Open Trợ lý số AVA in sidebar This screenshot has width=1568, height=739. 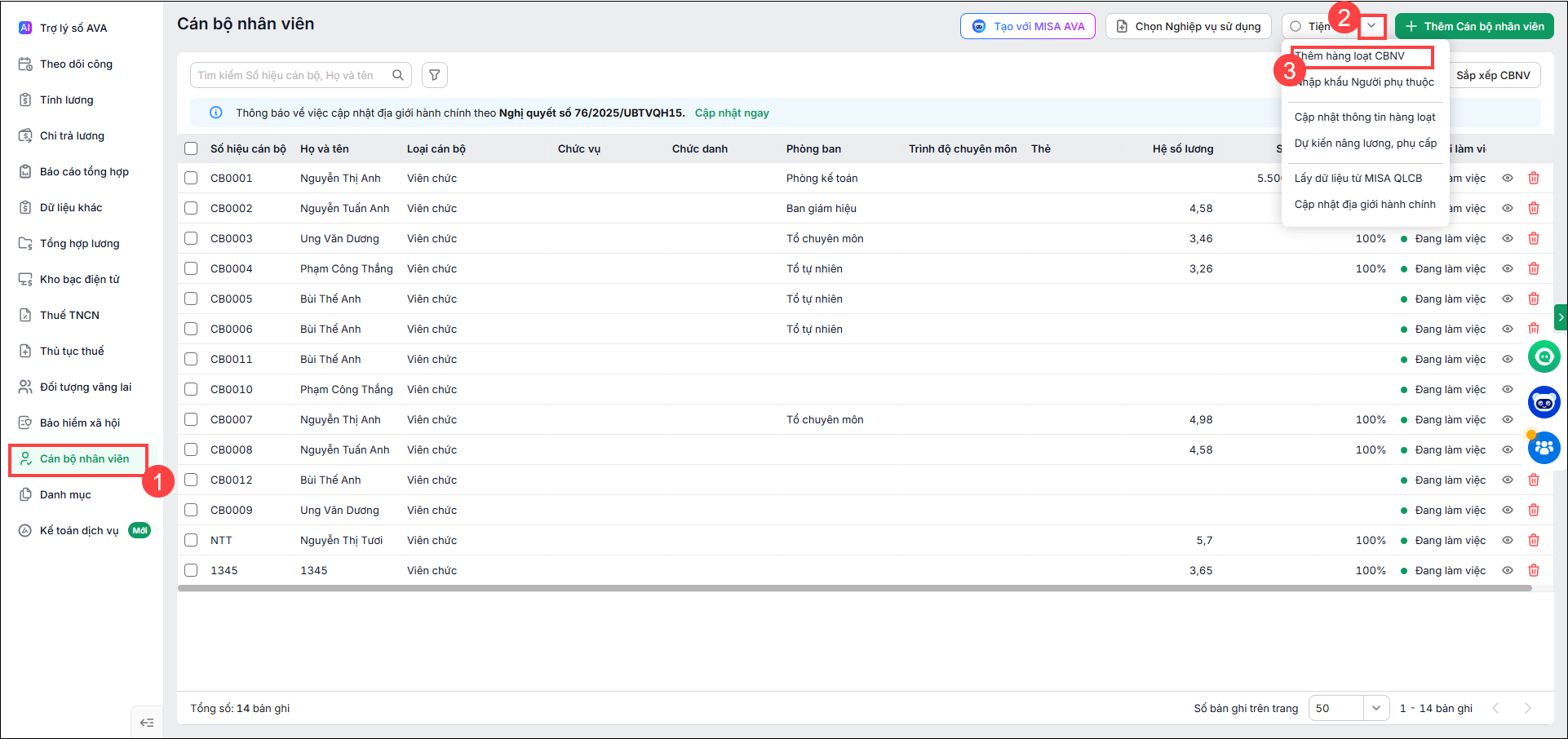point(73,28)
